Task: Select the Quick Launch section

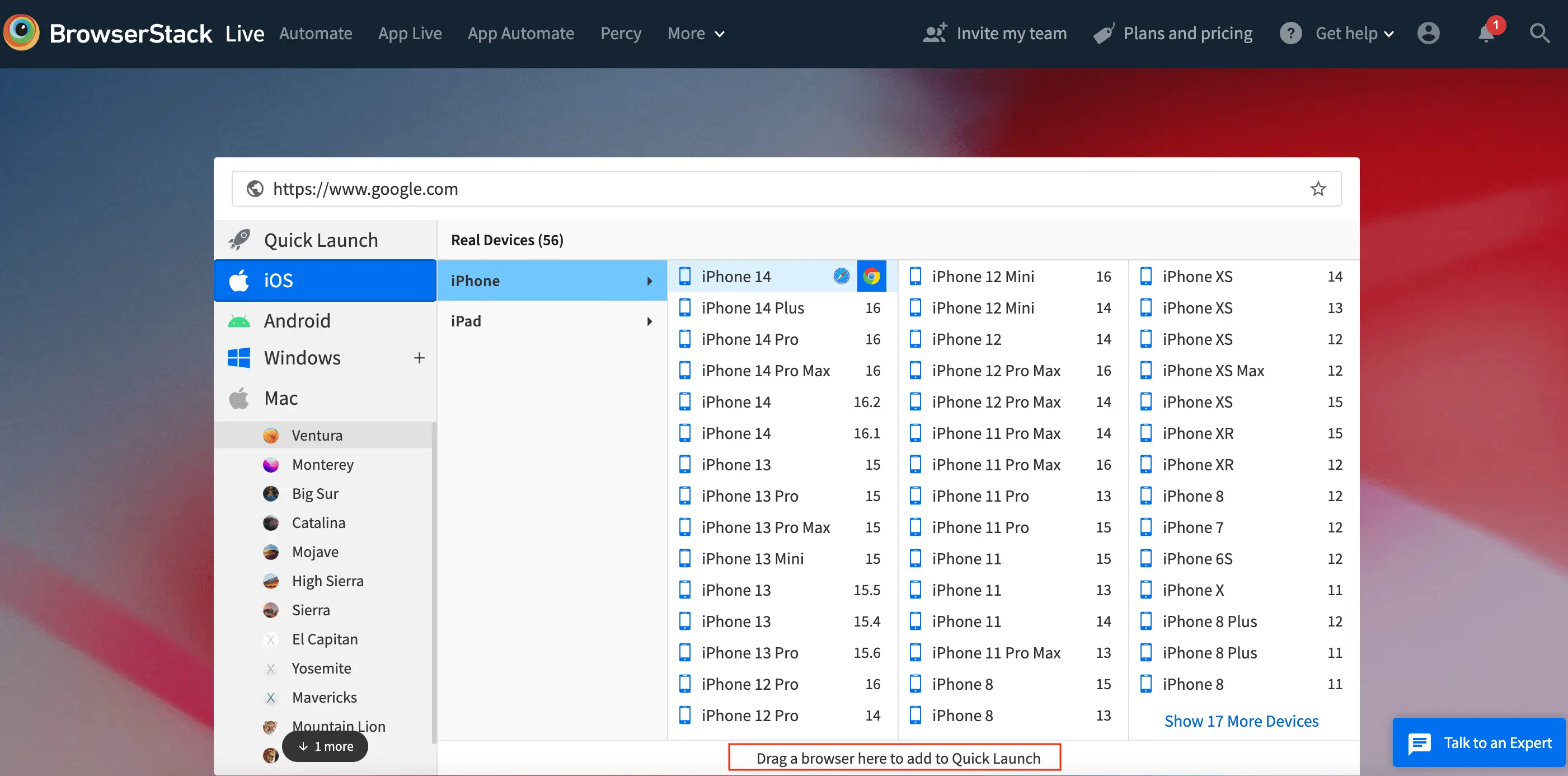Action: [x=325, y=240]
